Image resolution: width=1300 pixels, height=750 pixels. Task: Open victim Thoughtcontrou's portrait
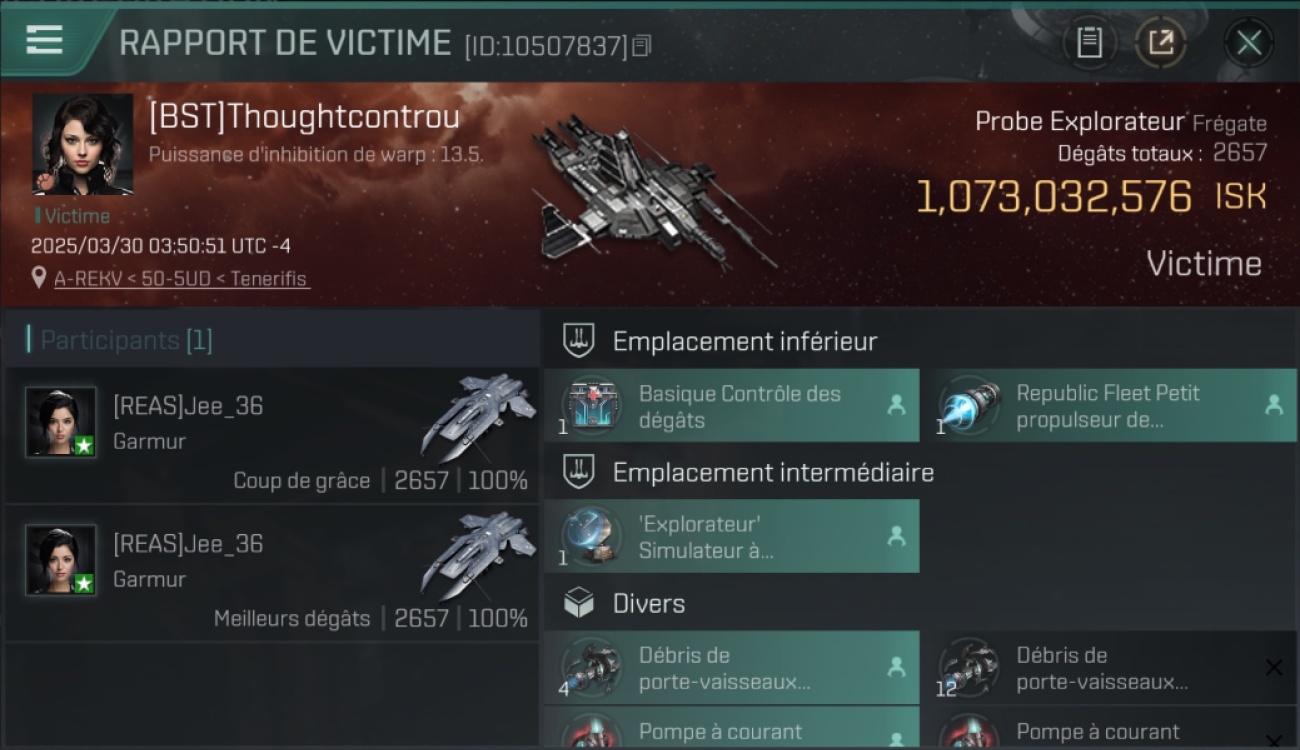tap(83, 145)
